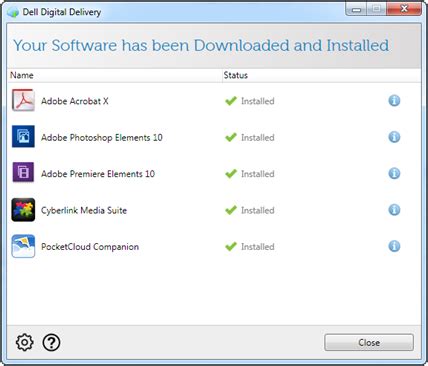The width and height of the screenshot is (428, 366).
Task: Click the Cyberlink Media Suite puzzle icon
Action: click(23, 210)
